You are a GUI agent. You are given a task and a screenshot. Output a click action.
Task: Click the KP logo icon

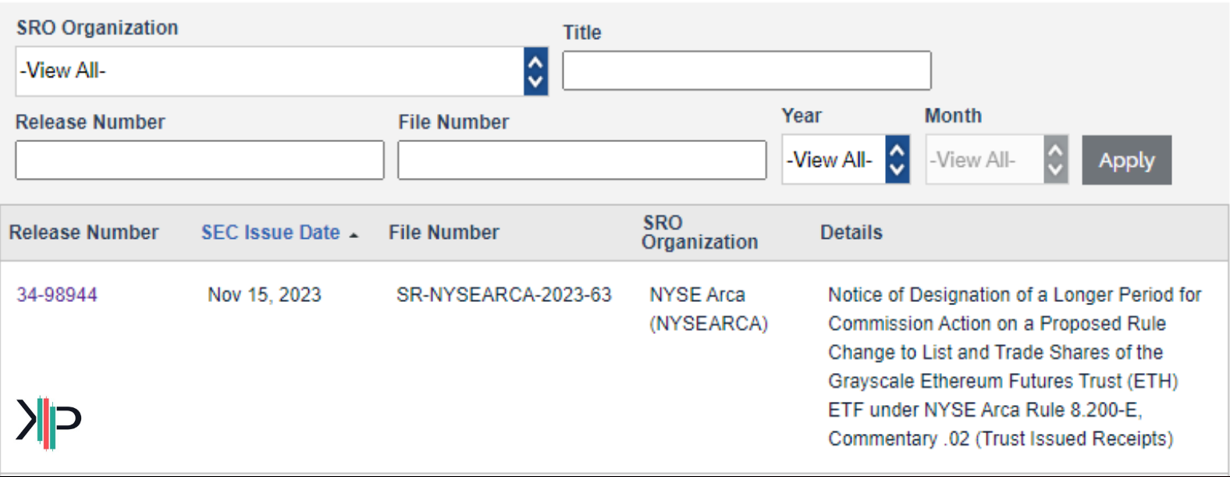click(48, 421)
